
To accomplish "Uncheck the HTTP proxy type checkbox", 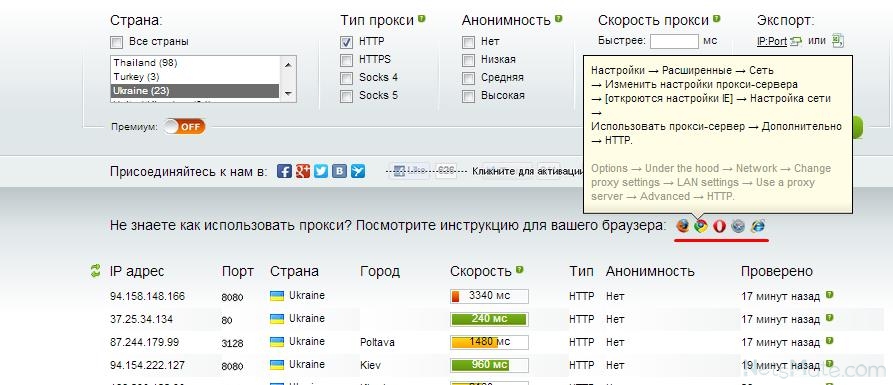I will (x=346, y=42).
